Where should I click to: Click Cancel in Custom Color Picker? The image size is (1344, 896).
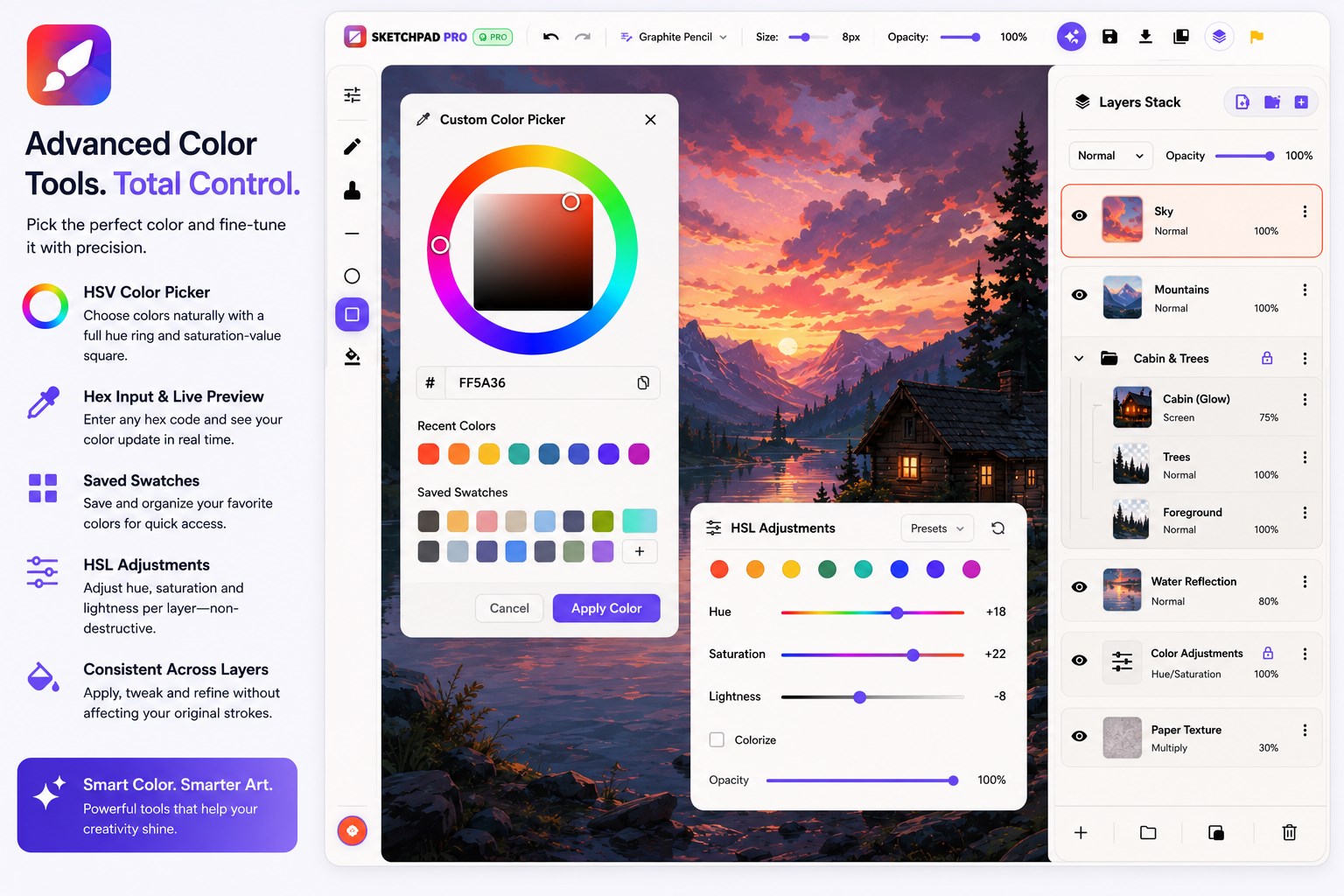(x=509, y=608)
